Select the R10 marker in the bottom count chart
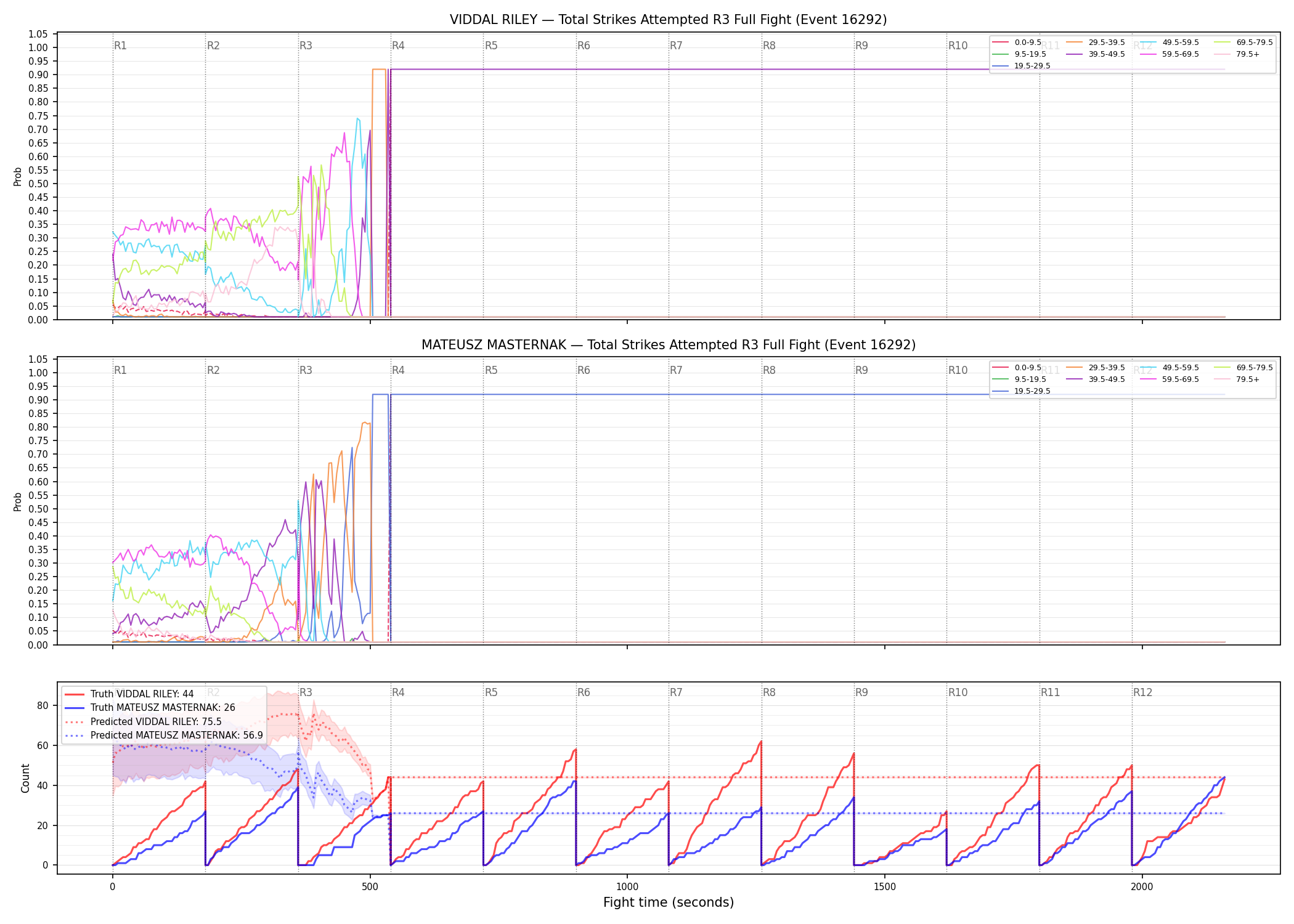The width and height of the screenshot is (1294, 924). point(958,692)
